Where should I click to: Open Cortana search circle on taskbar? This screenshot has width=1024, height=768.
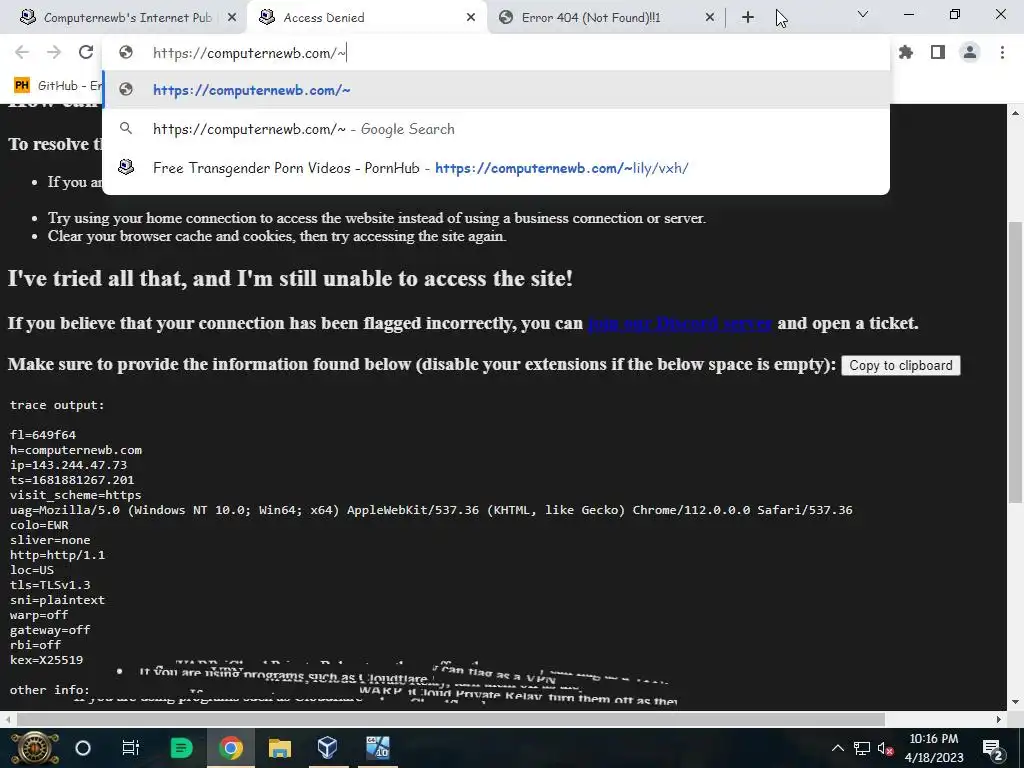click(x=83, y=748)
